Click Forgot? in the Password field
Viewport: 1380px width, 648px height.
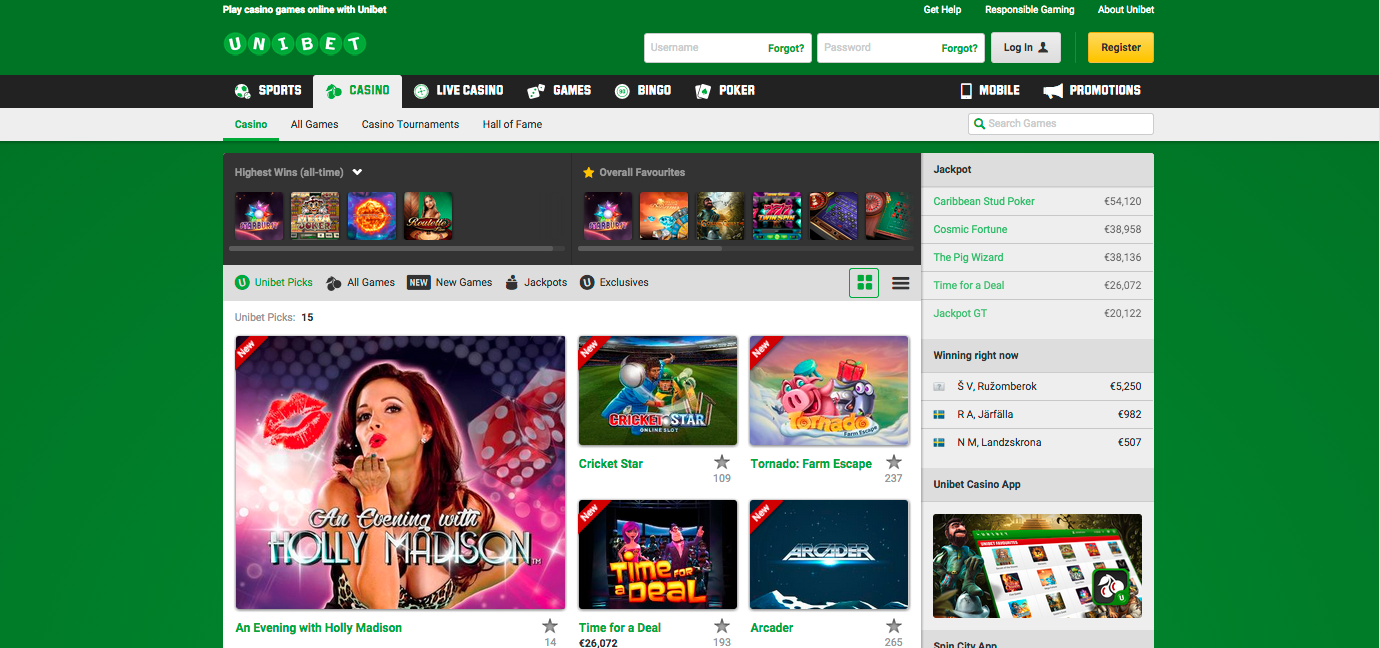(x=960, y=48)
